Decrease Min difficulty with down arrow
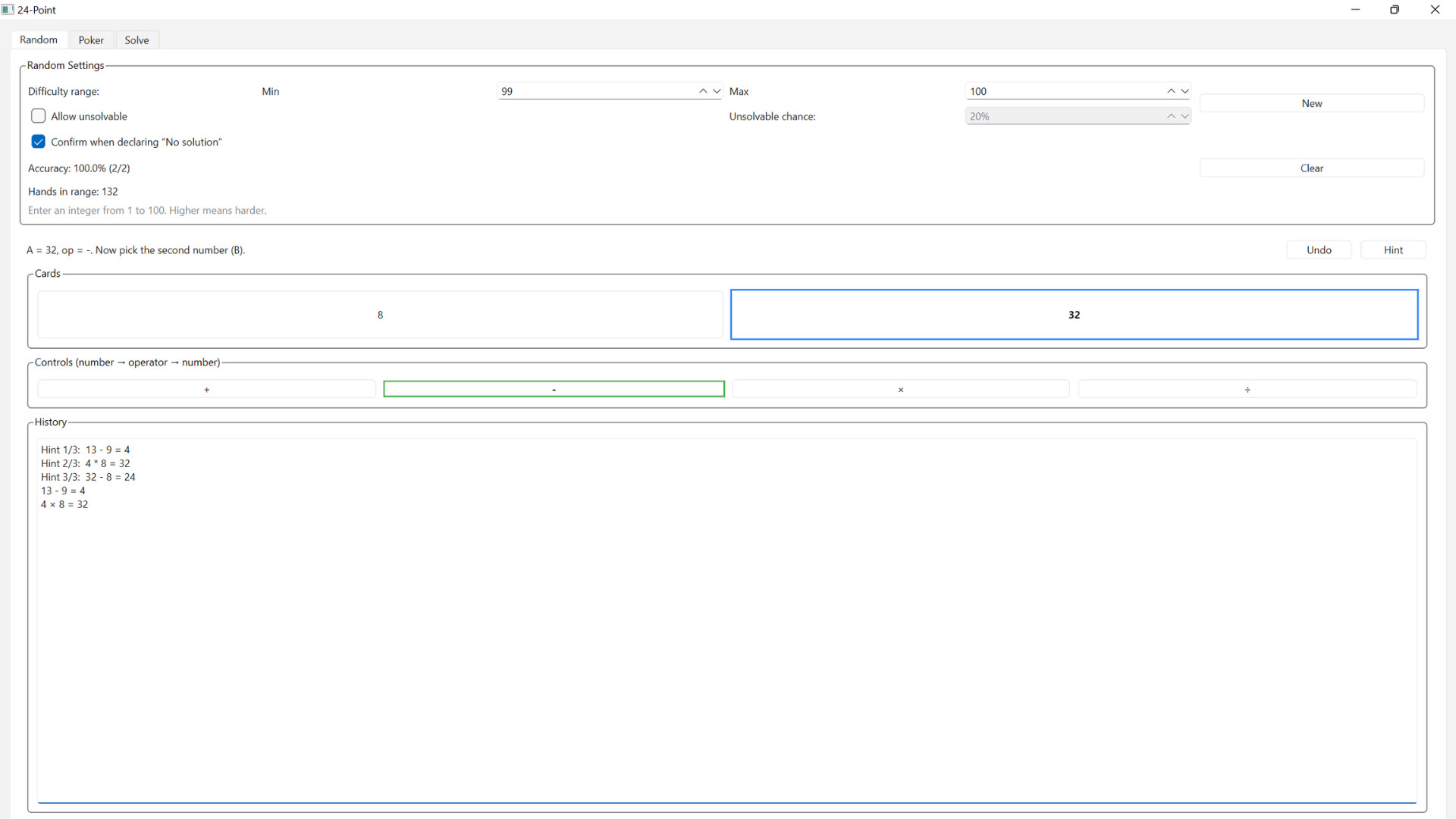This screenshot has width=1456, height=819. point(717,91)
